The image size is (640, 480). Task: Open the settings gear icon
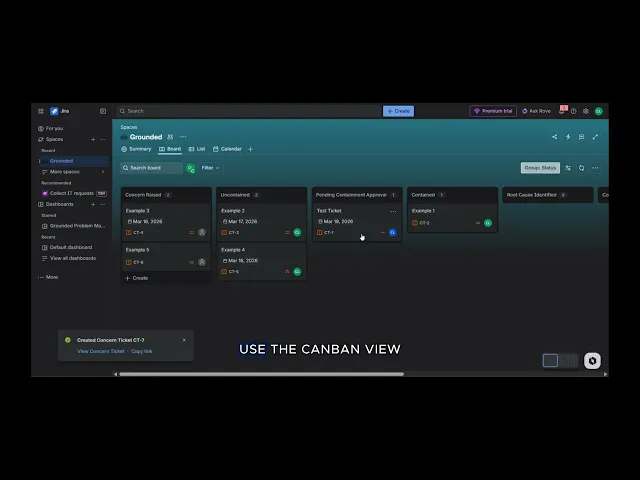coord(586,111)
